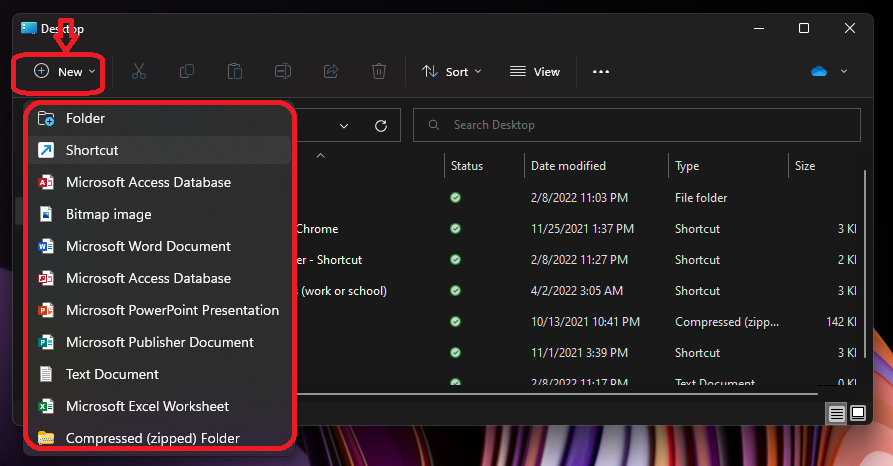The width and height of the screenshot is (893, 466).
Task: Expand the address bar history chevron
Action: 344,126
